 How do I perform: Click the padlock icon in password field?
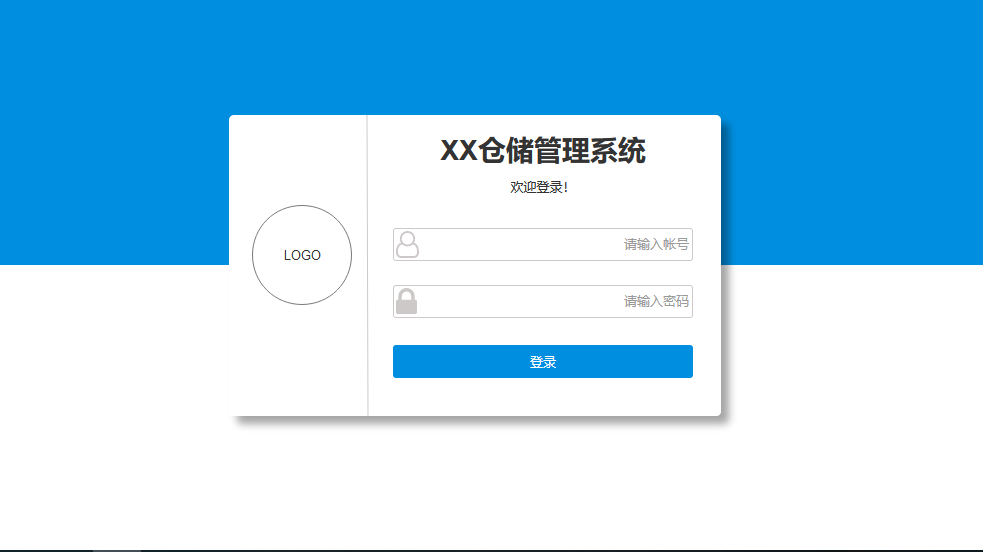(x=406, y=301)
